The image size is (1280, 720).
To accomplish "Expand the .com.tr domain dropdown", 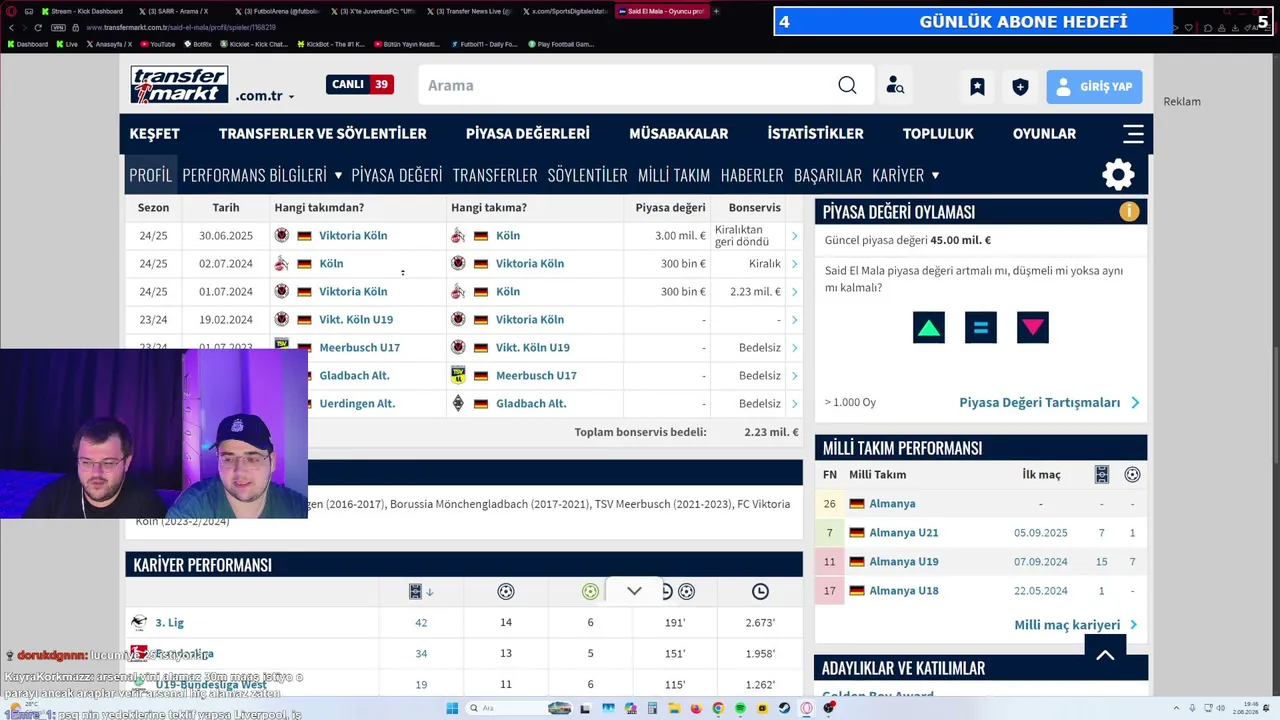I will coord(265,96).
